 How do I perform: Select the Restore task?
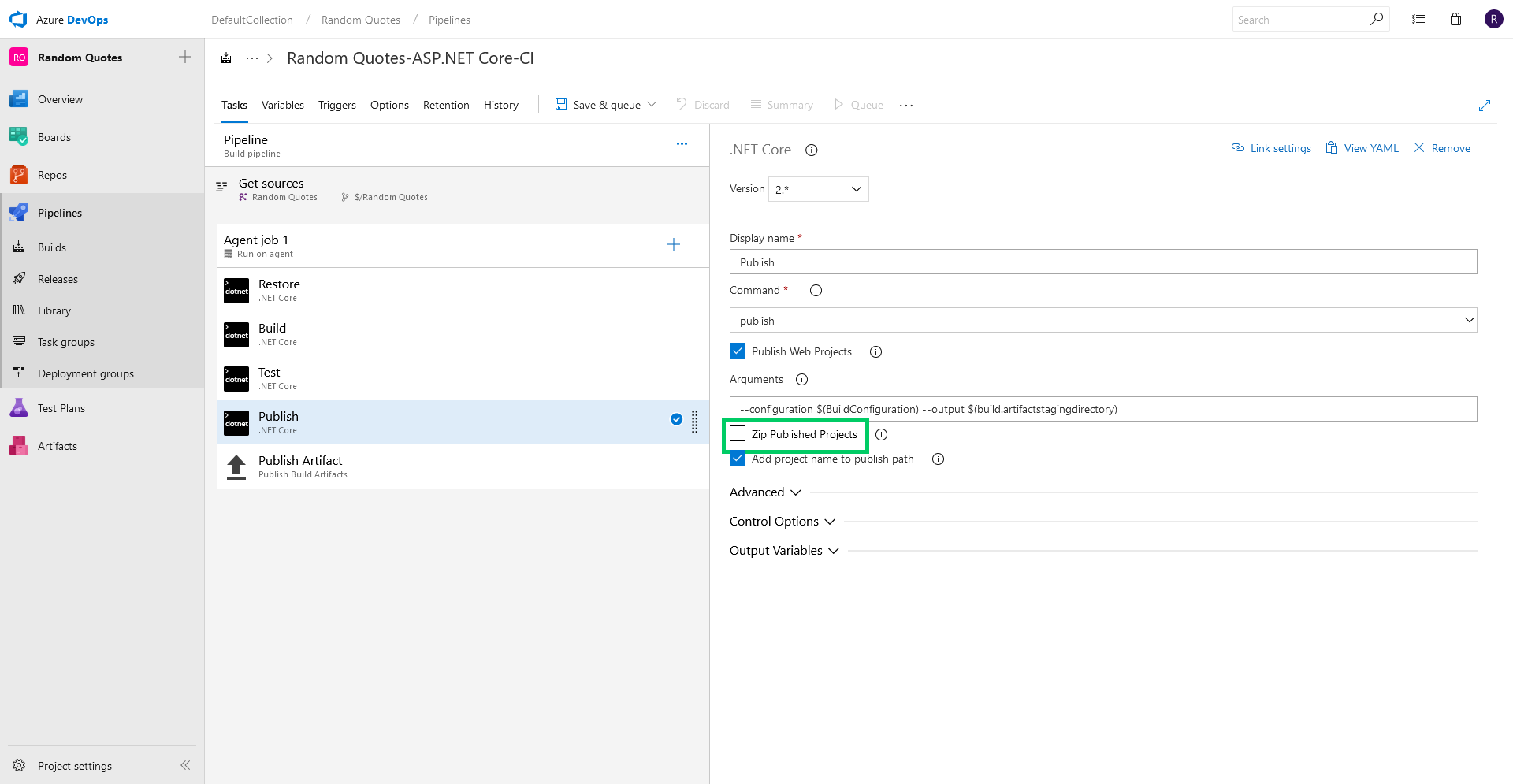pos(463,290)
